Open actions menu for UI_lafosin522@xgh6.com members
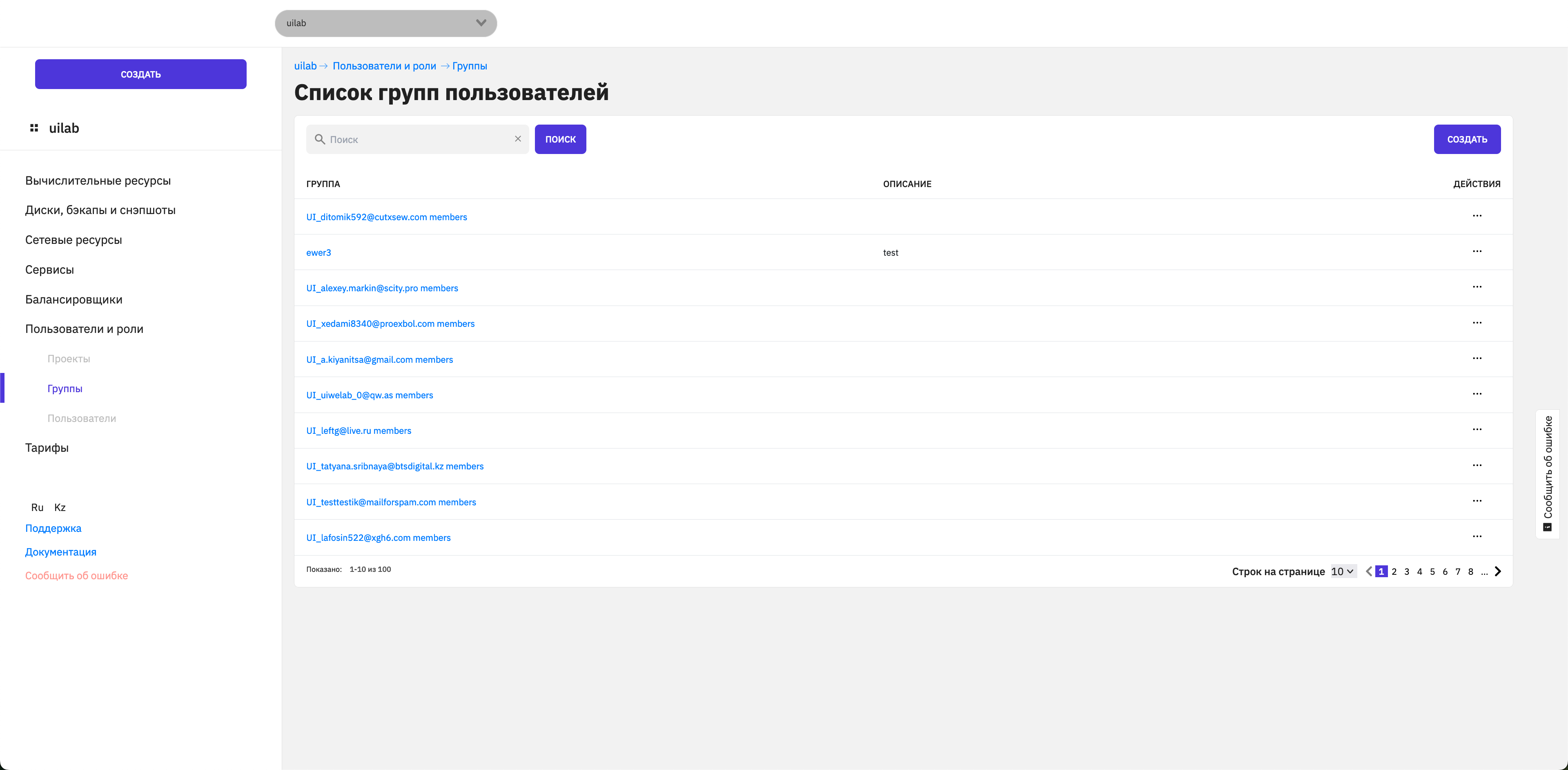This screenshot has height=770, width=1568. coord(1477,537)
